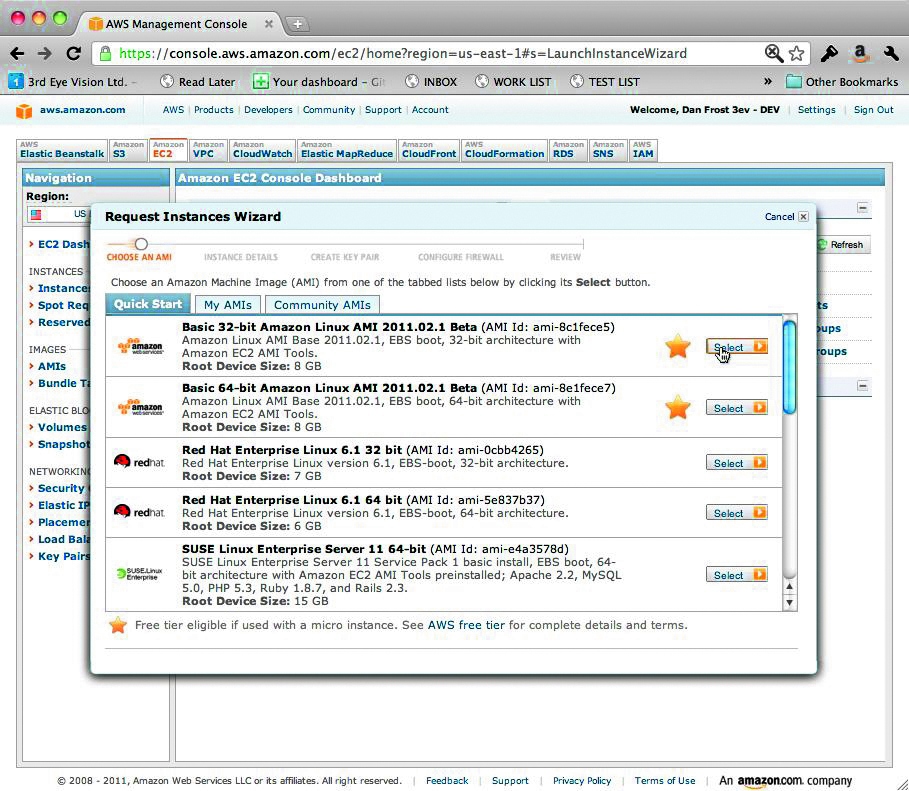Go forward with the browser forward arrow
The image size is (909, 791).
[45, 54]
